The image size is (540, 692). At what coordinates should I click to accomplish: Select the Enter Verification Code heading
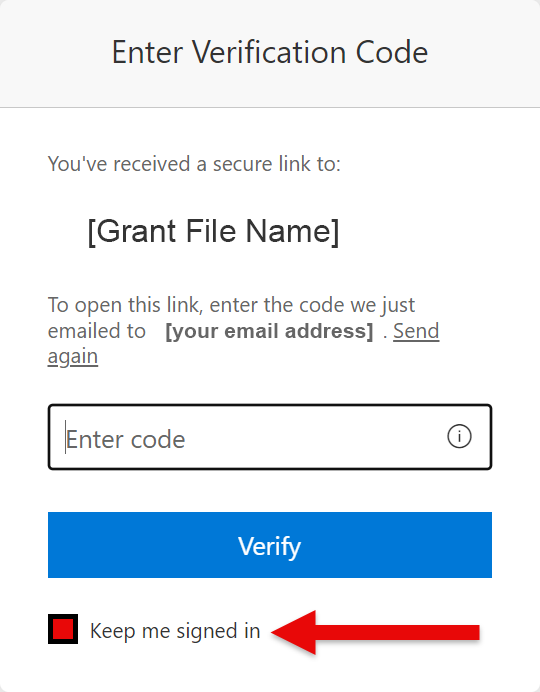pos(270,52)
